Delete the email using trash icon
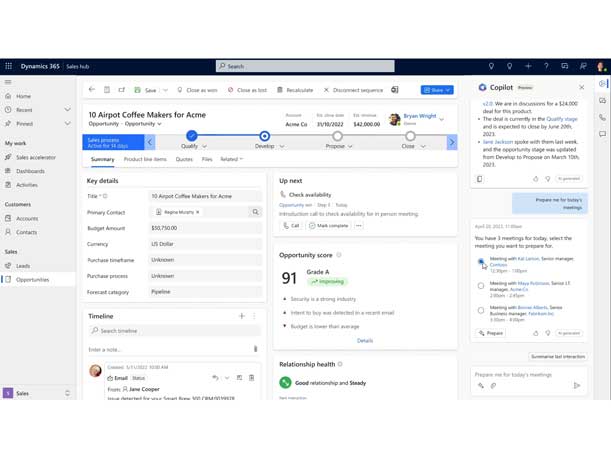Image resolution: width=611 pixels, height=458 pixels. pos(252,378)
